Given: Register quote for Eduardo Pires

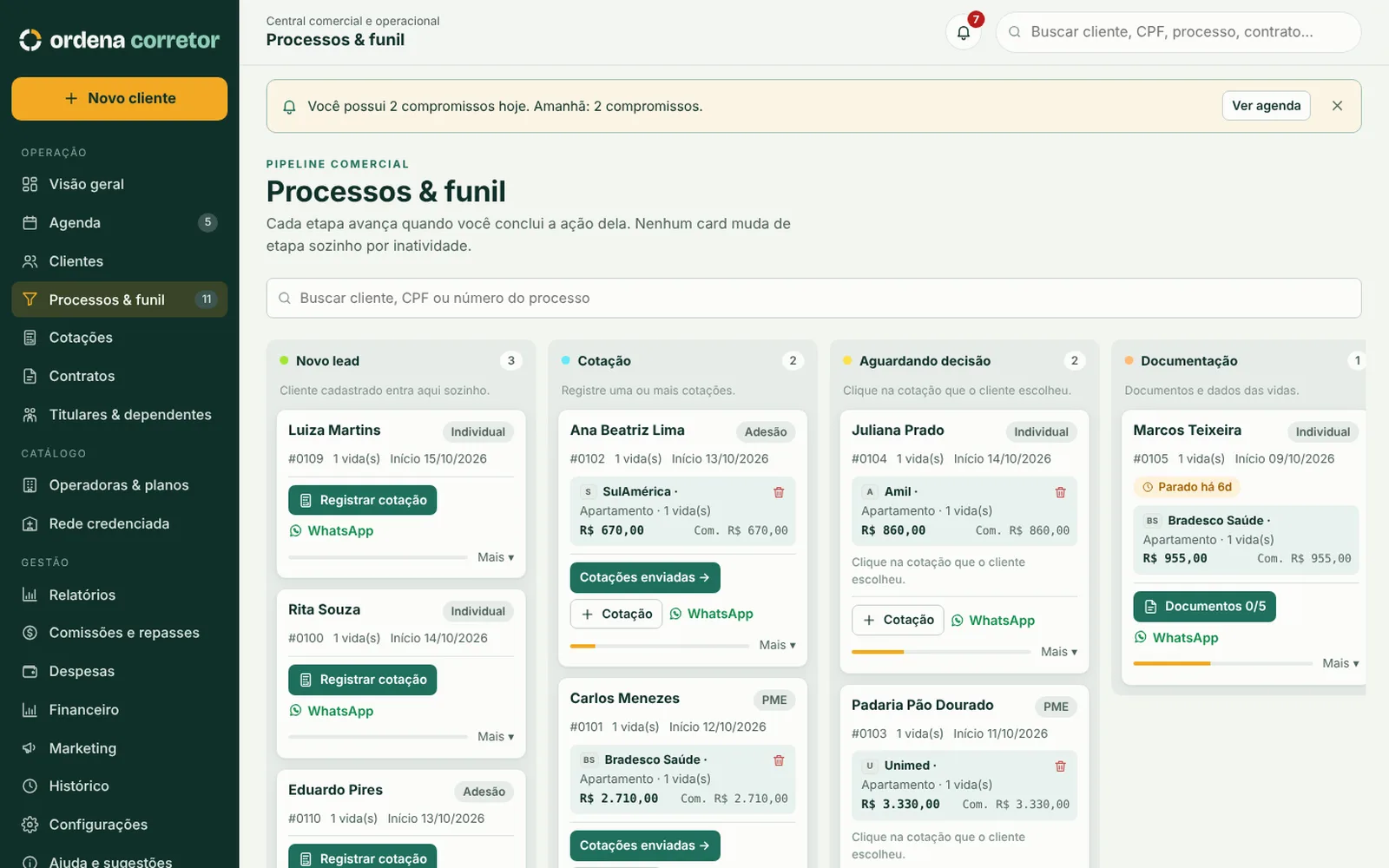Looking at the screenshot, I should [x=363, y=858].
